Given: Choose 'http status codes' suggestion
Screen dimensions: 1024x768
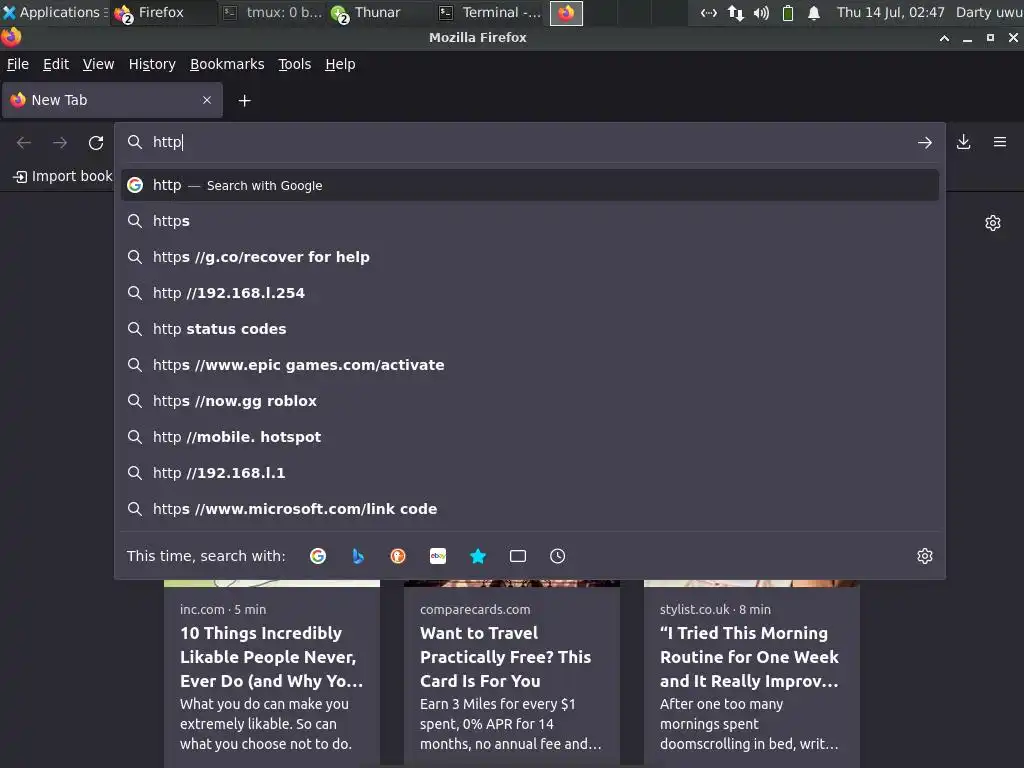Looking at the screenshot, I should (x=530, y=328).
